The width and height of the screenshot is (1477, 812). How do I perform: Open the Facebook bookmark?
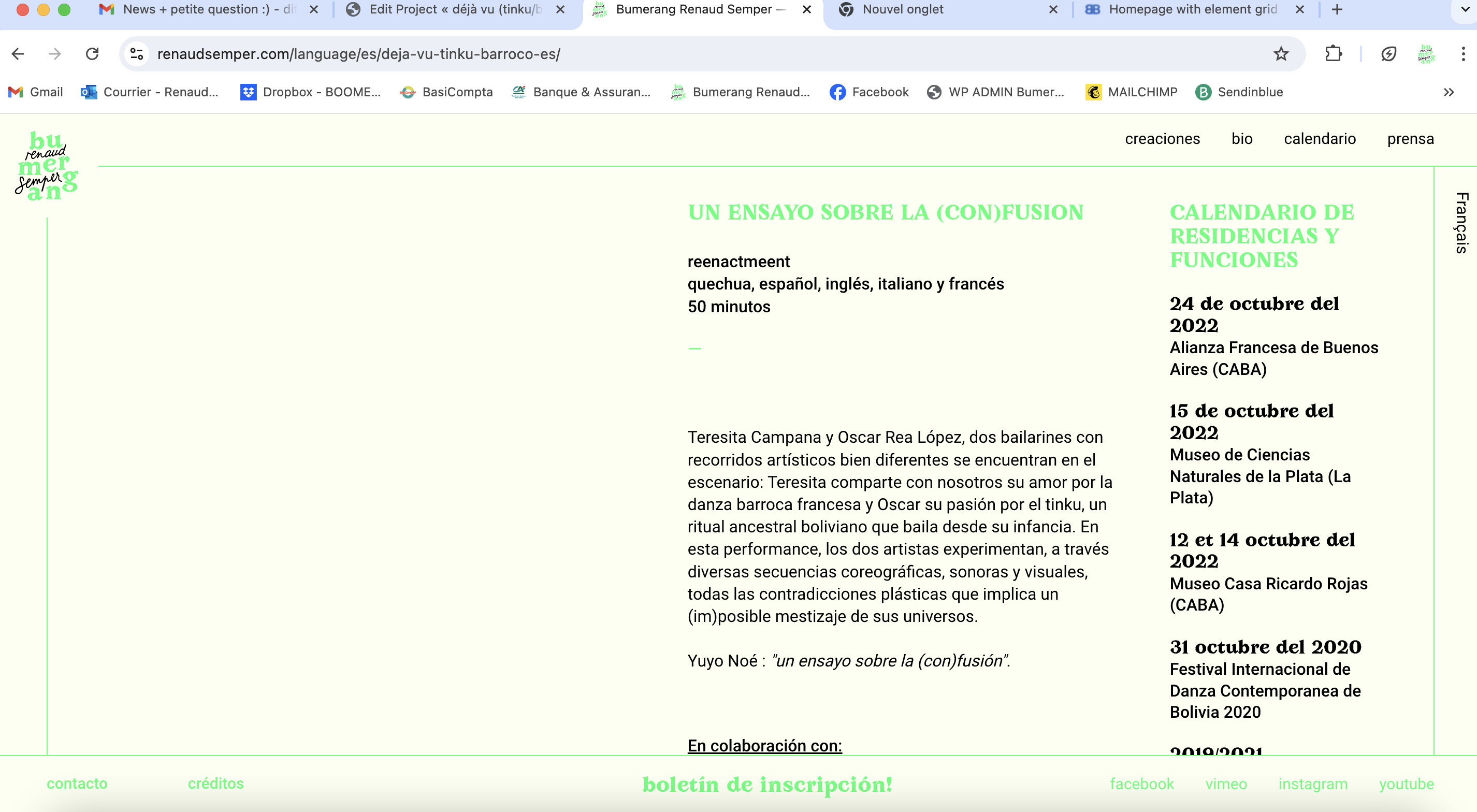pos(869,92)
